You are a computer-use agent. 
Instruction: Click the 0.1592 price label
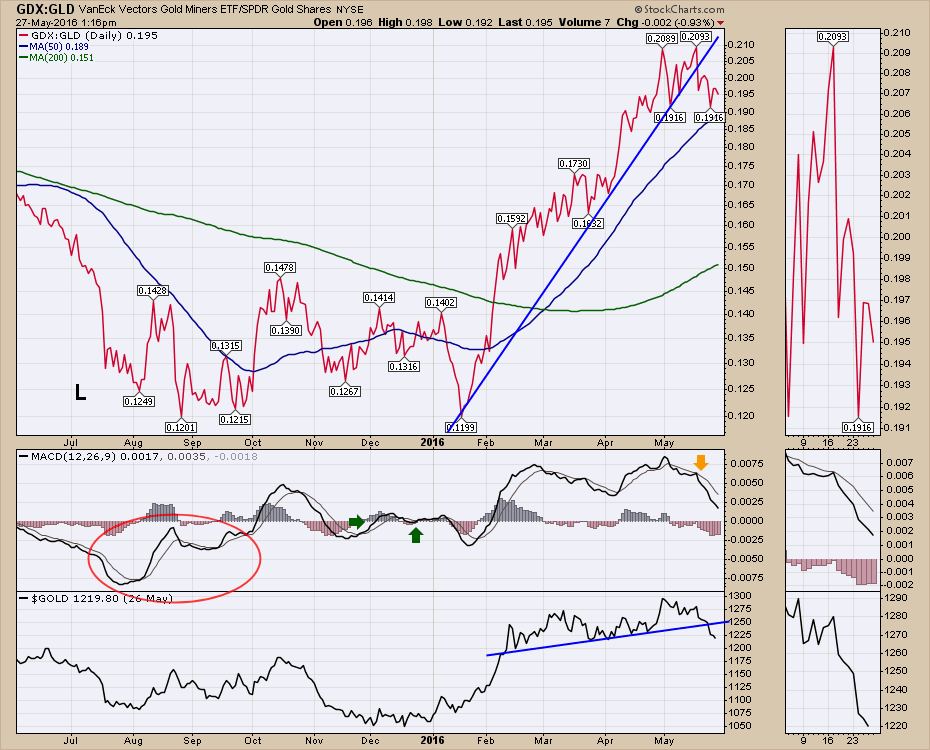click(511, 219)
